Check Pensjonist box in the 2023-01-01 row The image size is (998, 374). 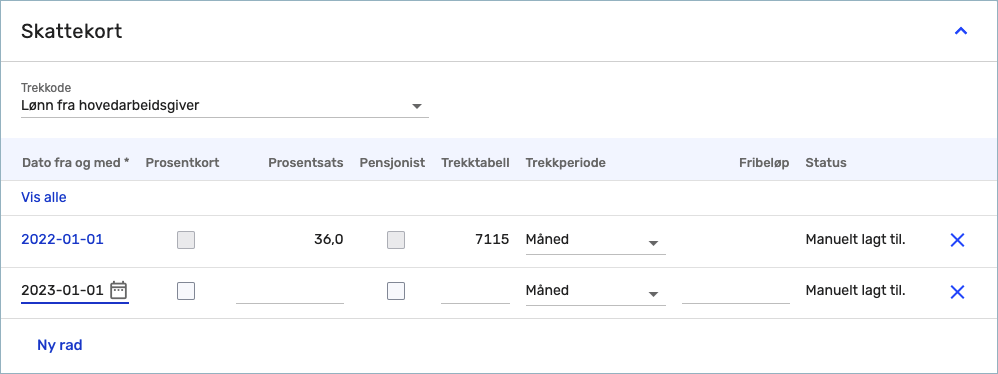(396, 291)
